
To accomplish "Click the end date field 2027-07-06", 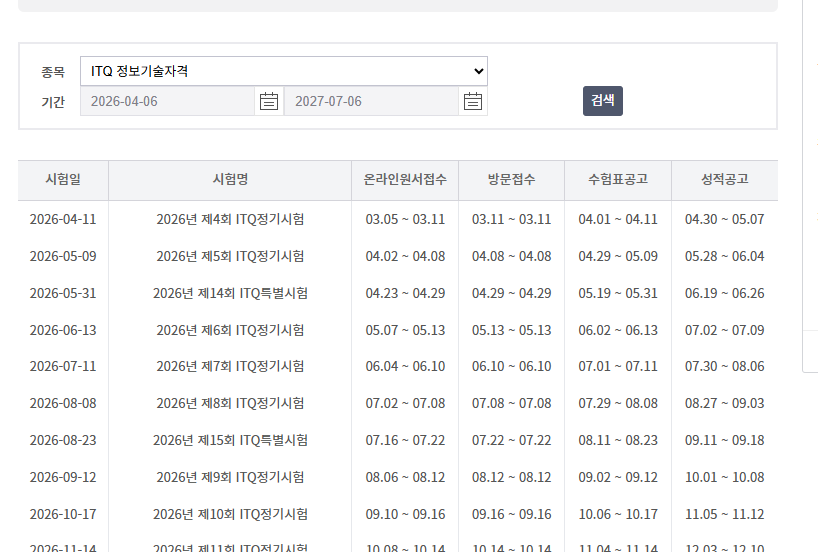I will 371,101.
